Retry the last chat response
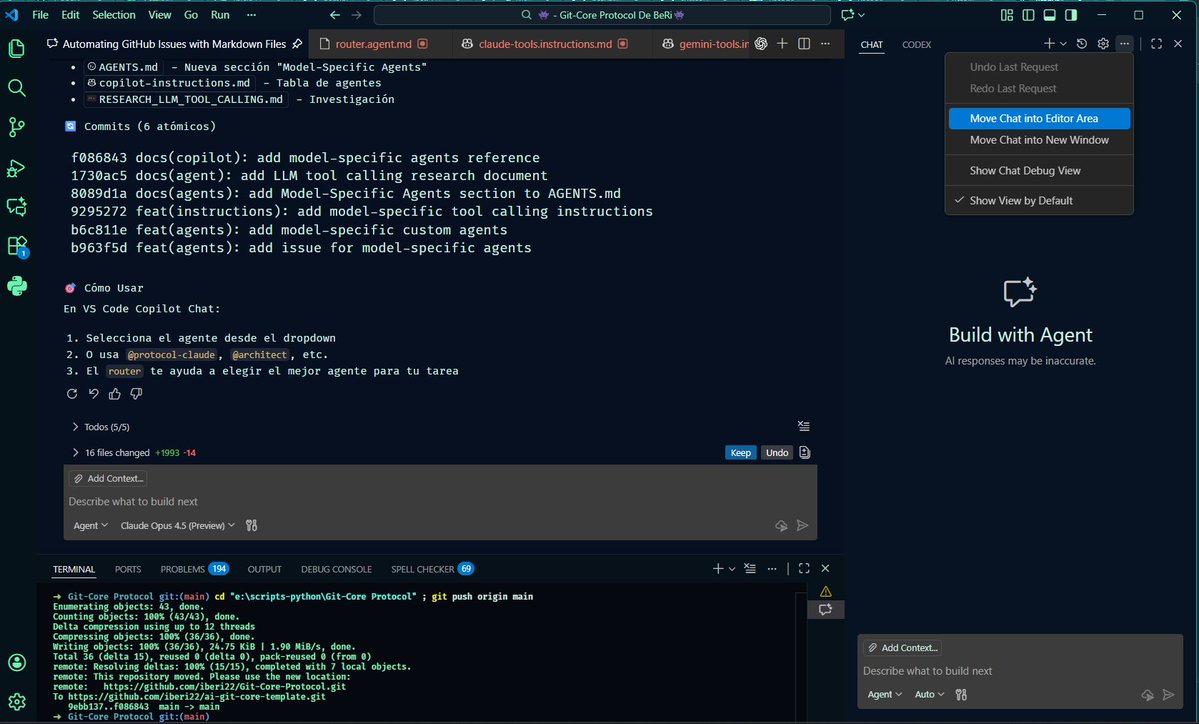This screenshot has width=1199, height=724. point(72,394)
